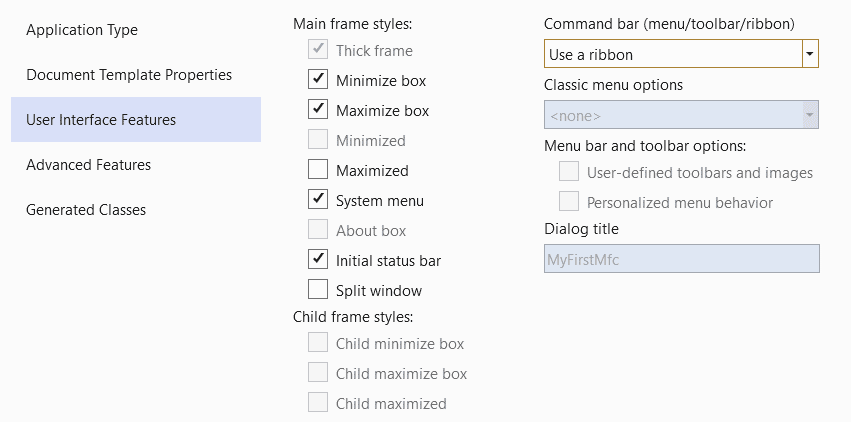Click User-defined toolbars and images checkbox
851x422 pixels.
(569, 172)
